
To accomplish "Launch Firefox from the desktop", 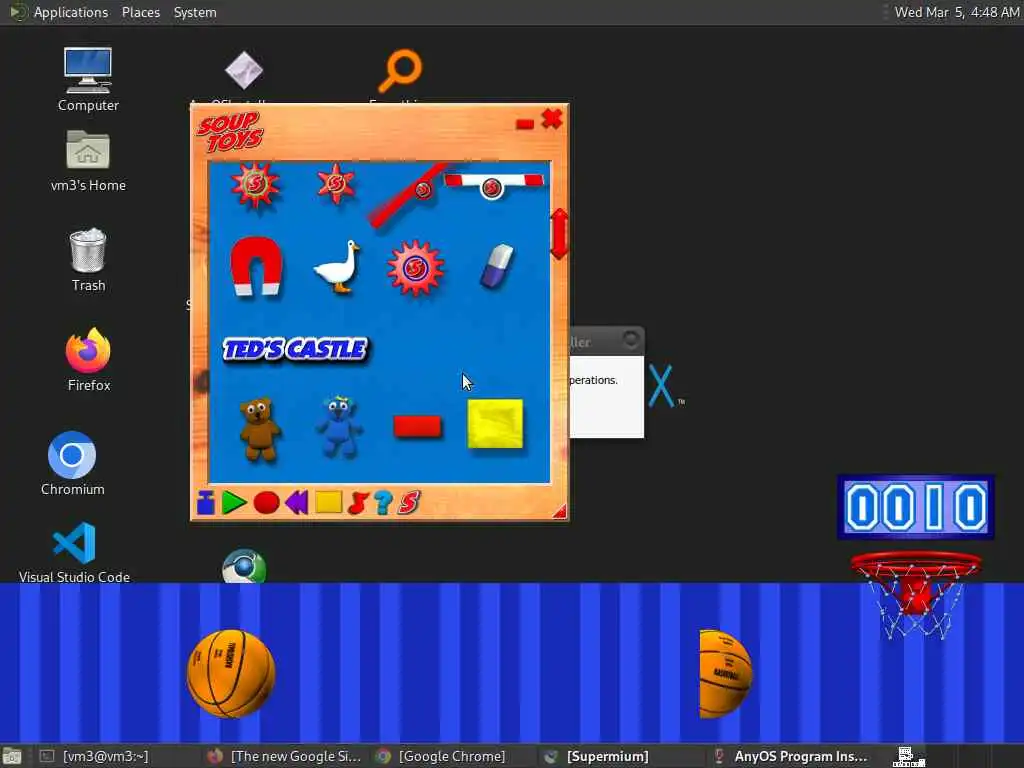I will click(88, 360).
